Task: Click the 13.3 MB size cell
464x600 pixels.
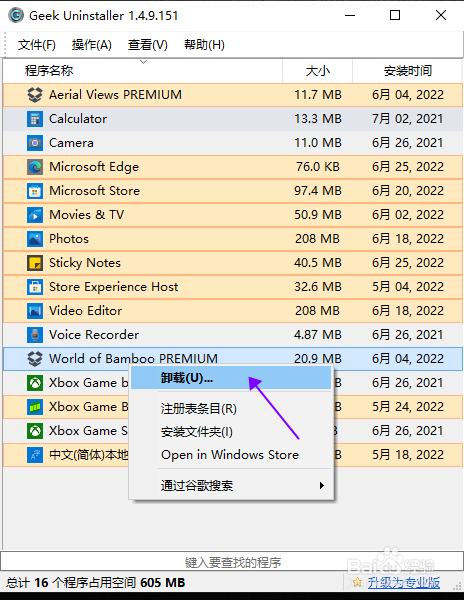Action: coord(317,119)
